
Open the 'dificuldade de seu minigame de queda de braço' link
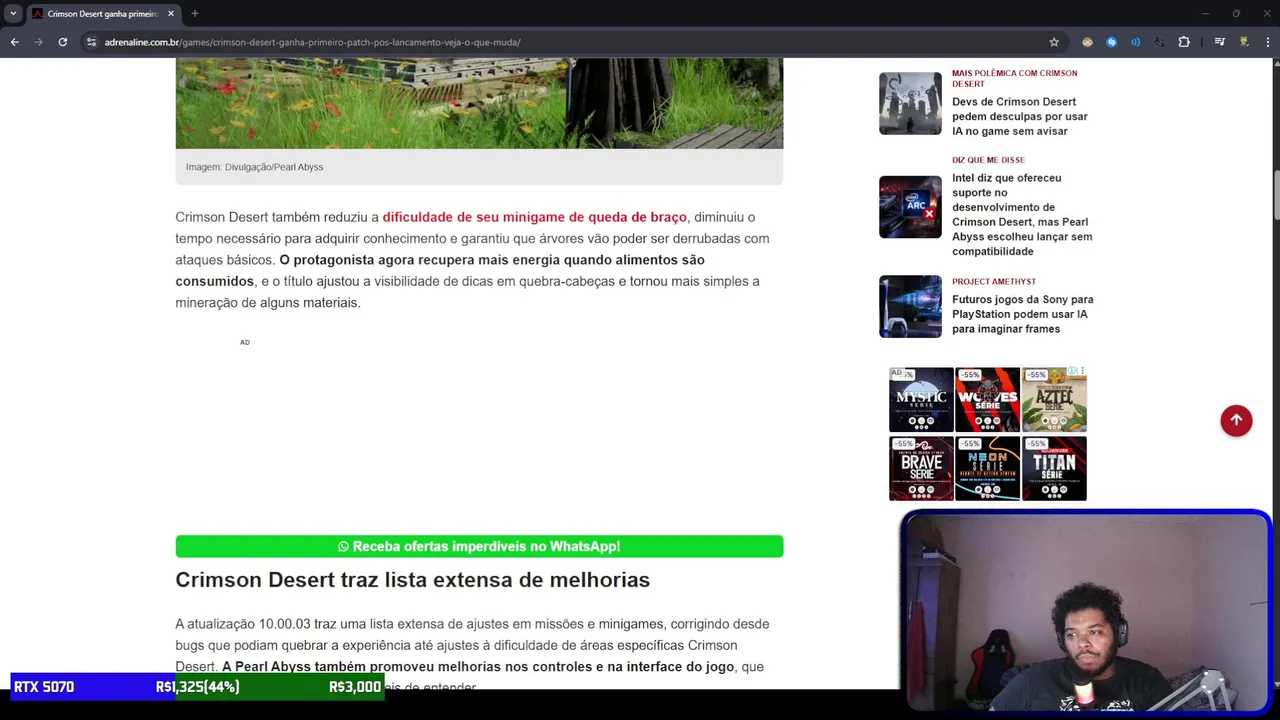[x=534, y=217]
